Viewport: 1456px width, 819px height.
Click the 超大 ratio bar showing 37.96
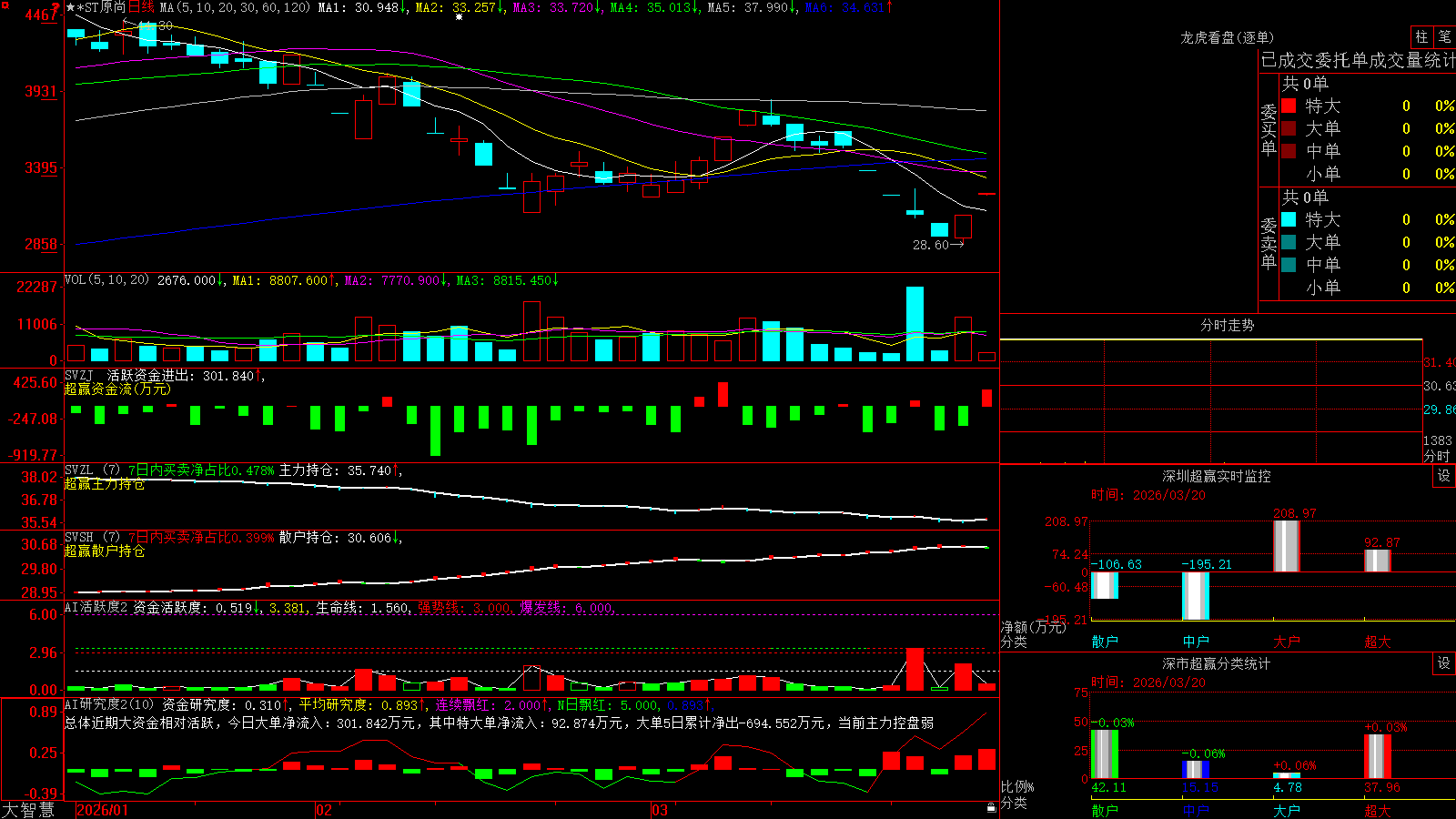click(x=1378, y=756)
